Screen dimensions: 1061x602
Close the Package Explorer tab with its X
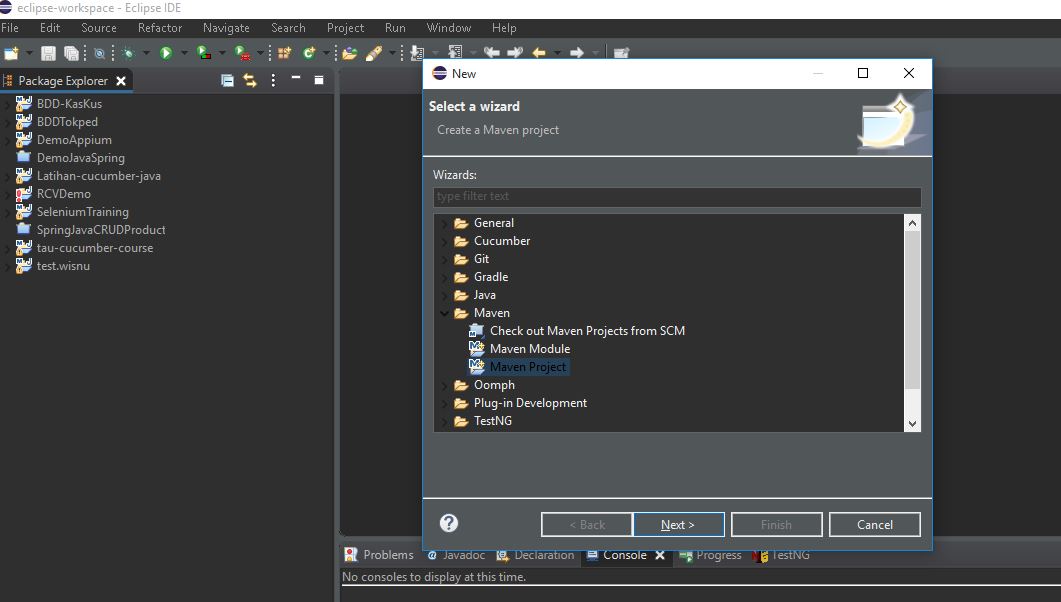(121, 81)
